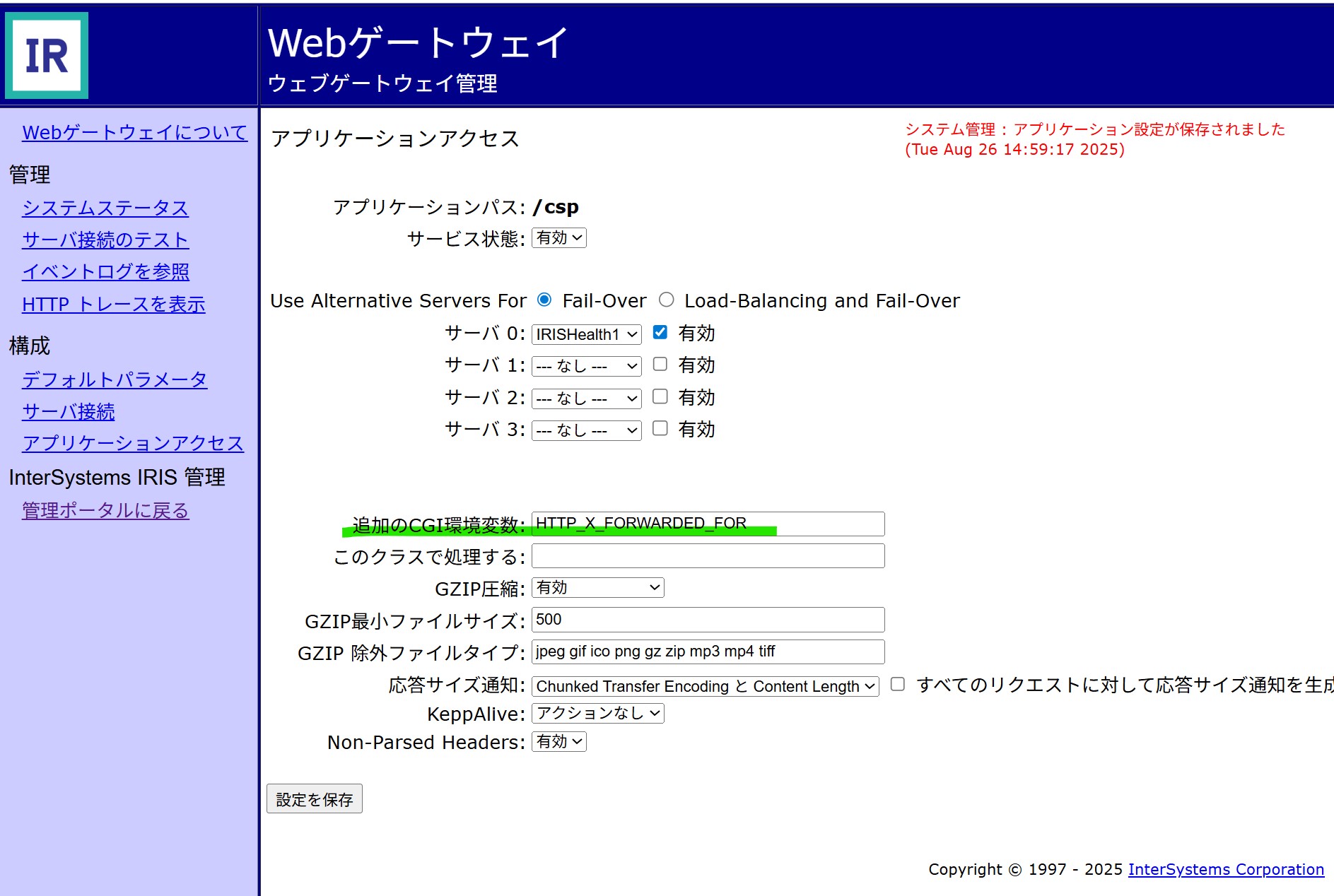Open the サービス状態 dropdown
Image resolution: width=1334 pixels, height=896 pixels.
(558, 238)
